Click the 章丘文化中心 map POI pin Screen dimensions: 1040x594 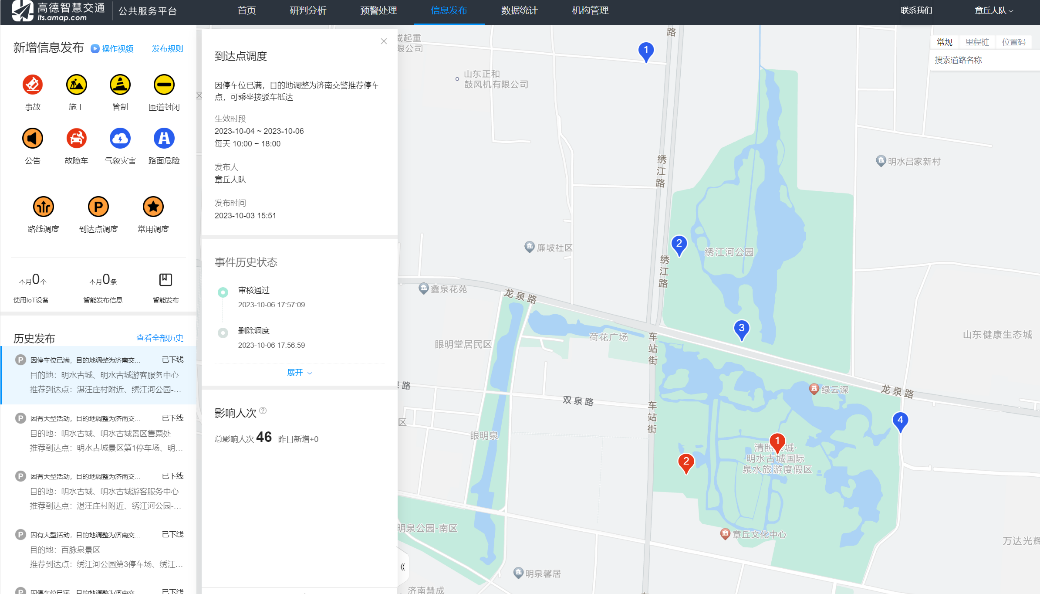pos(725,534)
